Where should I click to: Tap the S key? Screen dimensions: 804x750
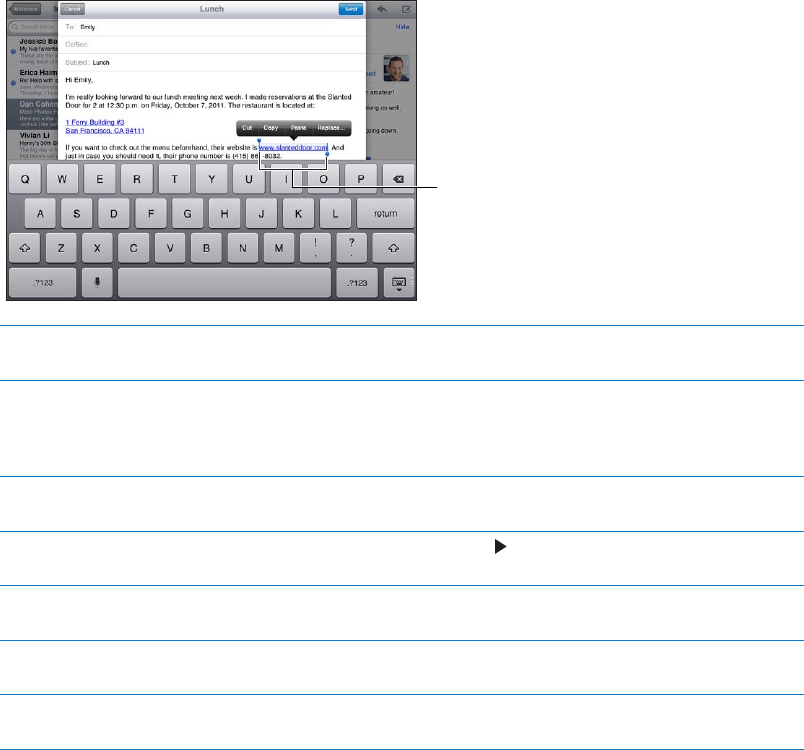(x=76, y=214)
